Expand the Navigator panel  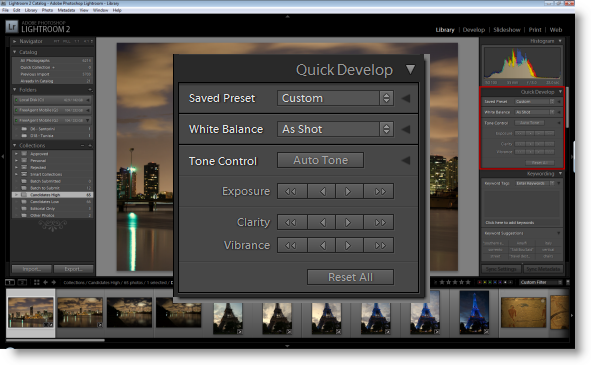point(14,41)
